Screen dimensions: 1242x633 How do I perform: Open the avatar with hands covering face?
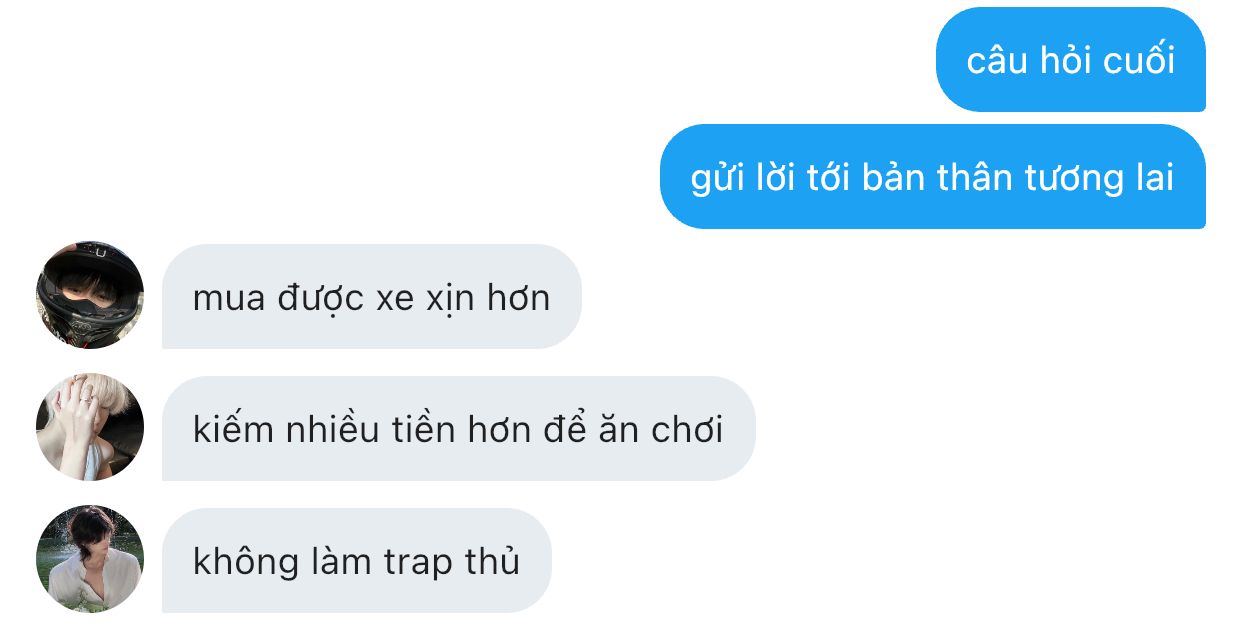90,427
